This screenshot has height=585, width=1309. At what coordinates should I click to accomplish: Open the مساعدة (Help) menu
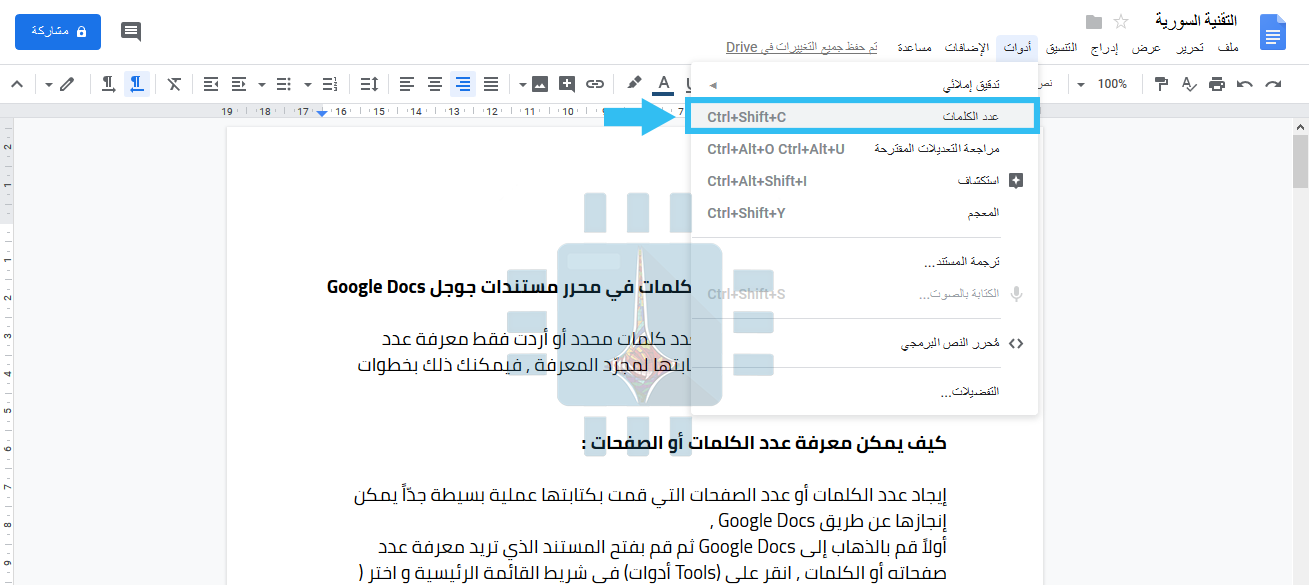[914, 48]
